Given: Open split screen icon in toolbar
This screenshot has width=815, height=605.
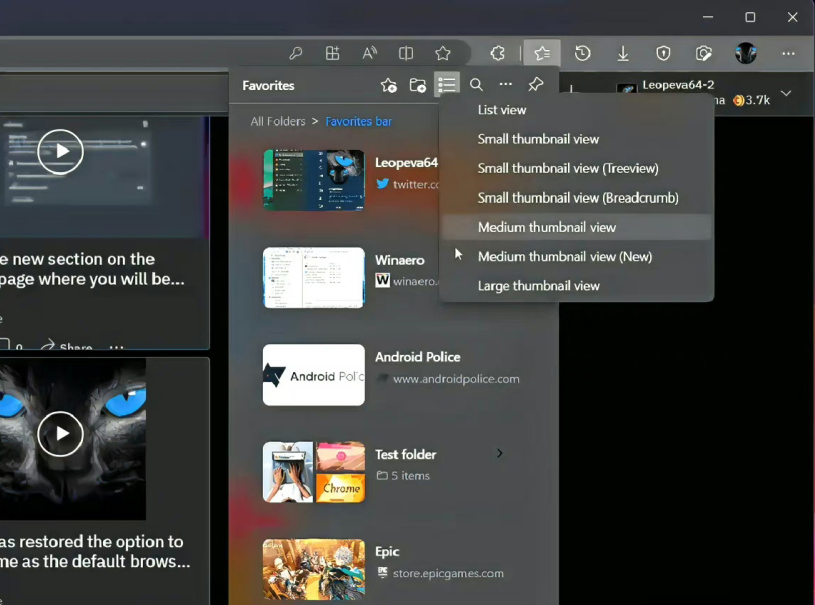Looking at the screenshot, I should pos(406,53).
